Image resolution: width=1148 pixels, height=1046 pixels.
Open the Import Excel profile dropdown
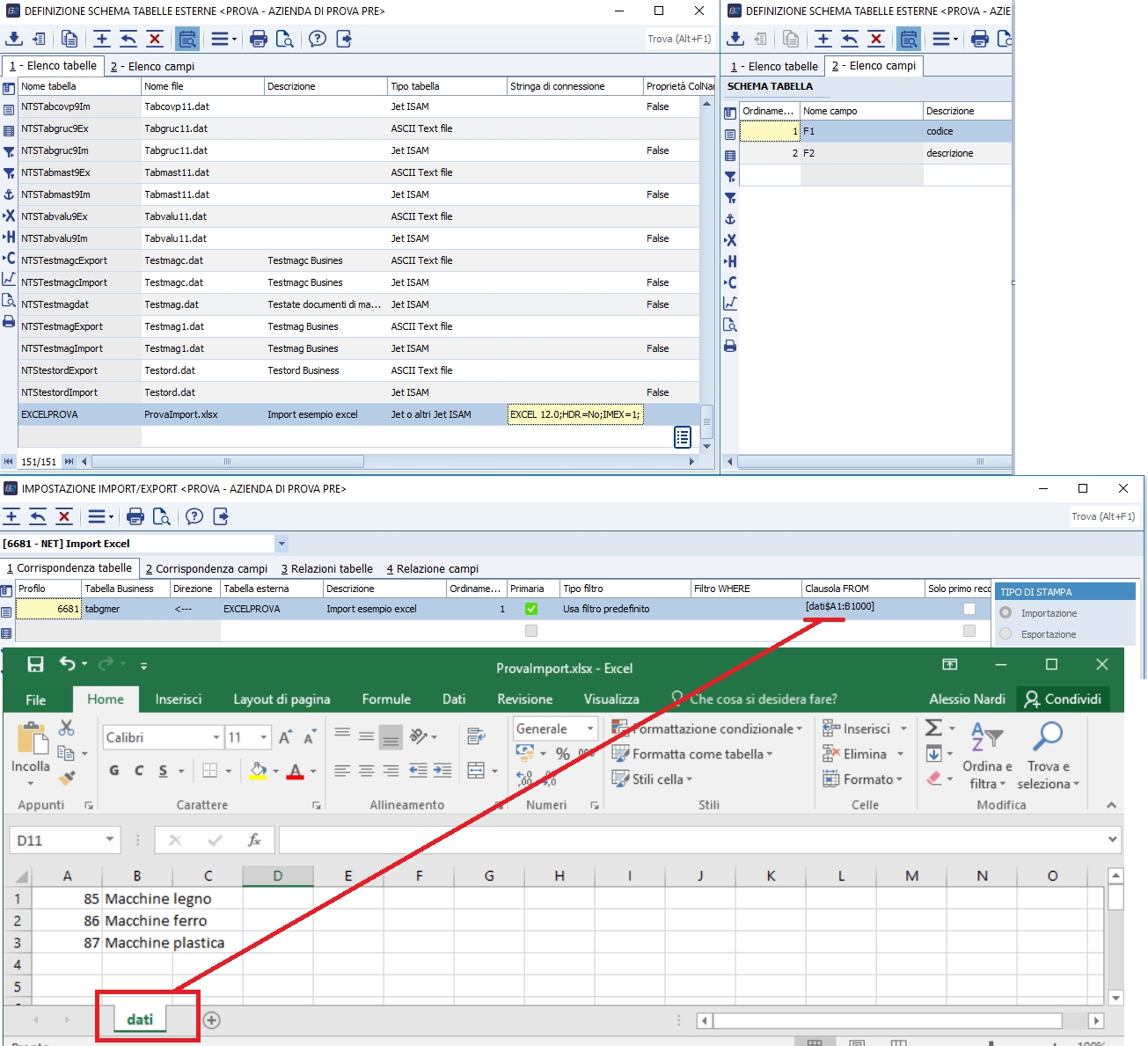click(282, 544)
